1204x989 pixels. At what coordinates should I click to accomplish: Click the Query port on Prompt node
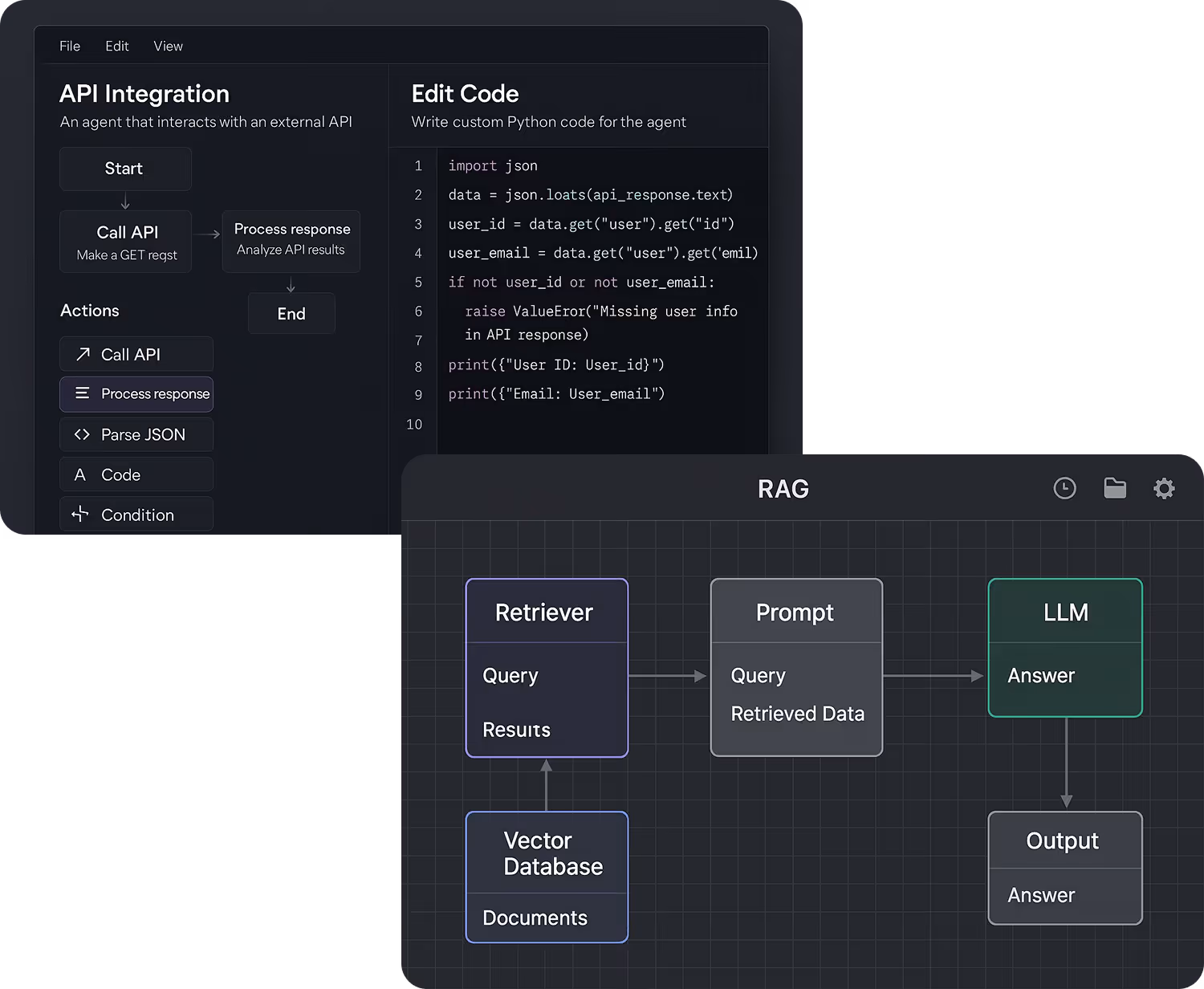pos(759,676)
